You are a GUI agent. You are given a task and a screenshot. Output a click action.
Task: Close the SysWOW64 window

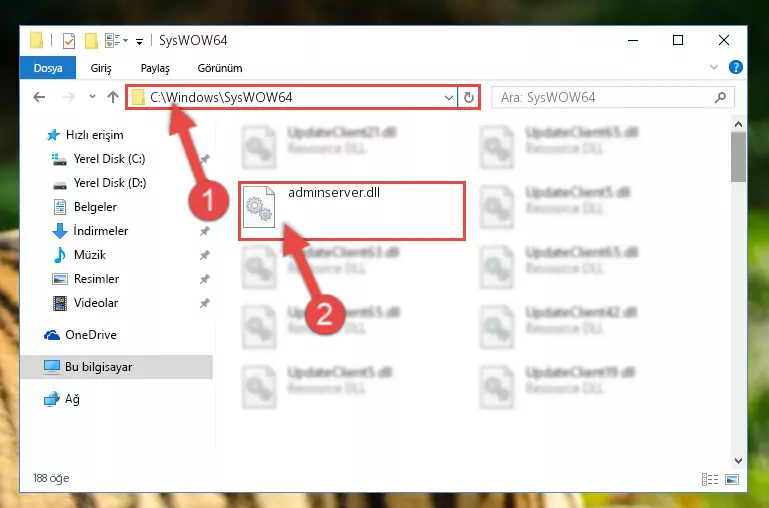click(723, 40)
